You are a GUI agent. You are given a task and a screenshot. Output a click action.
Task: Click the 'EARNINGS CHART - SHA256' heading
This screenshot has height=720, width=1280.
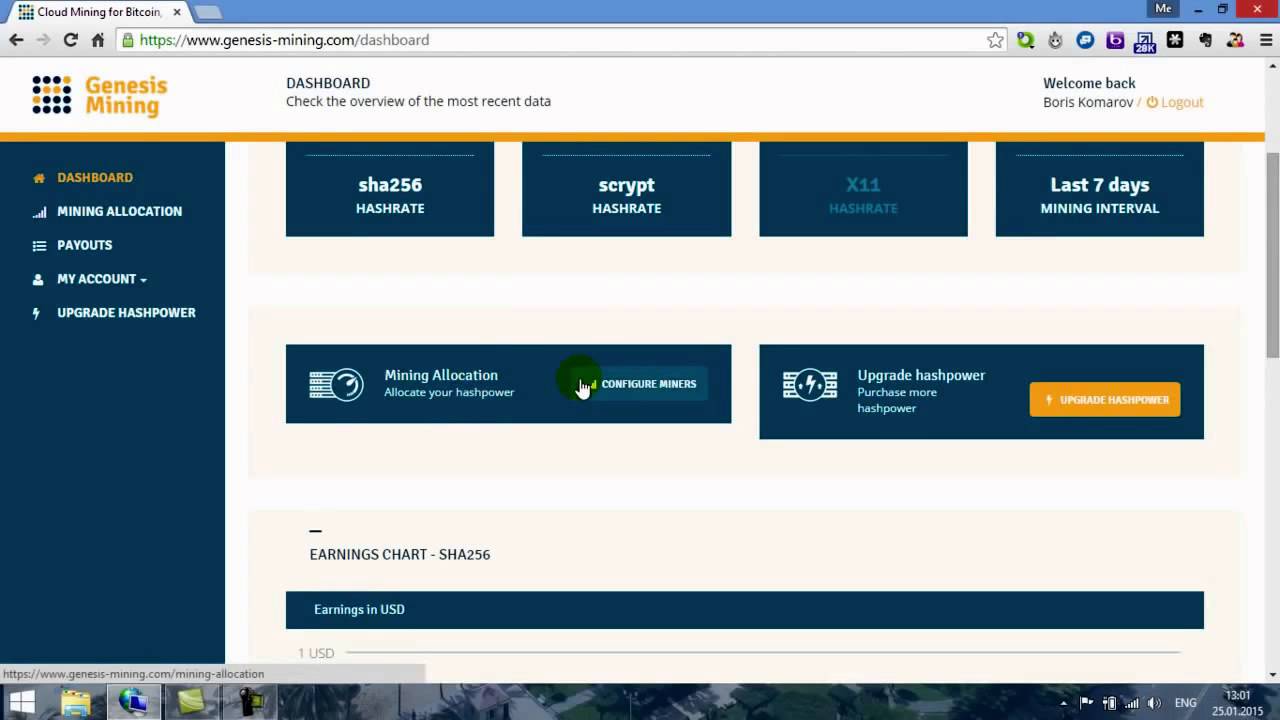click(x=400, y=555)
